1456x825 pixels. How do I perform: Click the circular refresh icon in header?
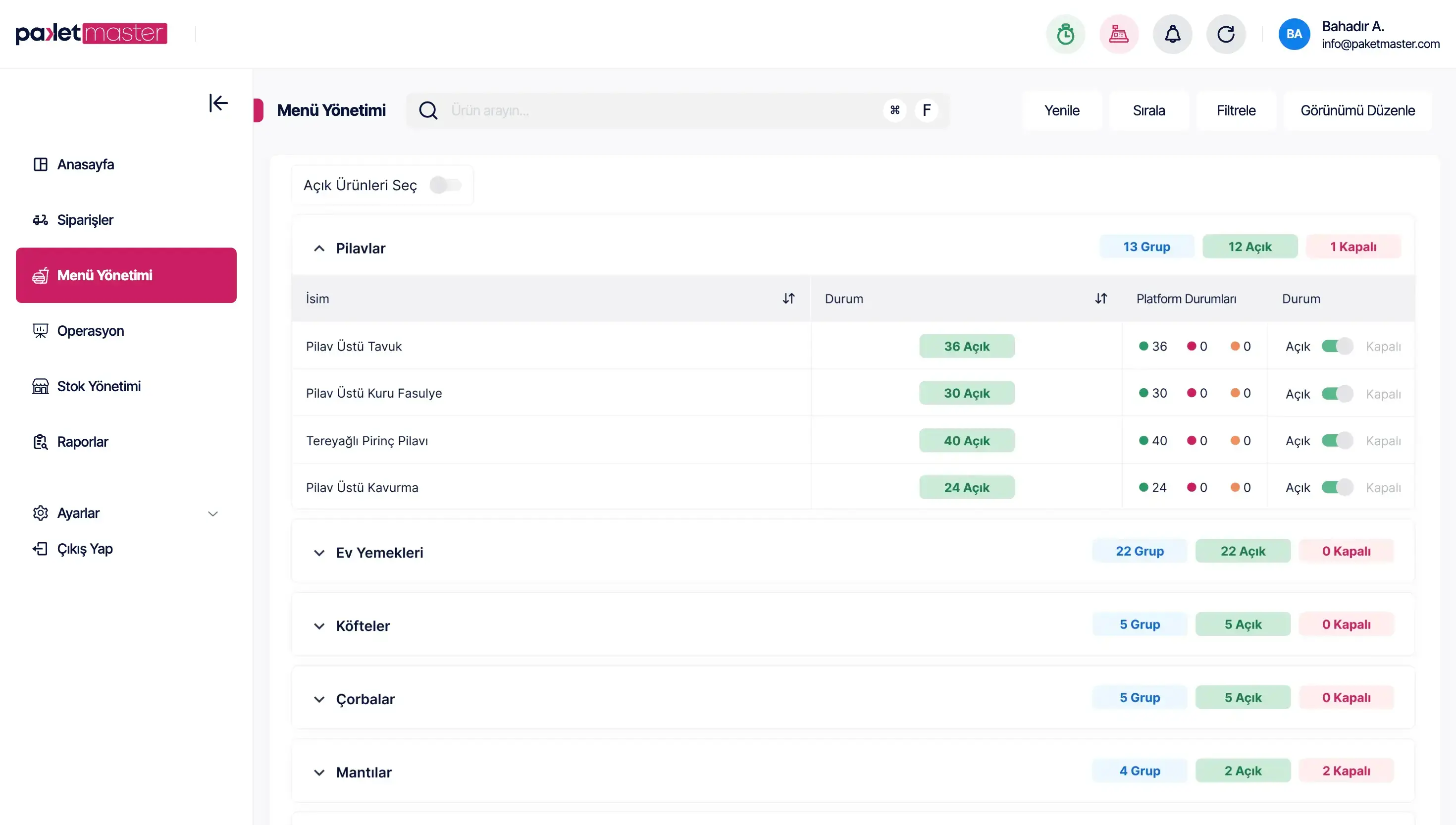click(1225, 34)
